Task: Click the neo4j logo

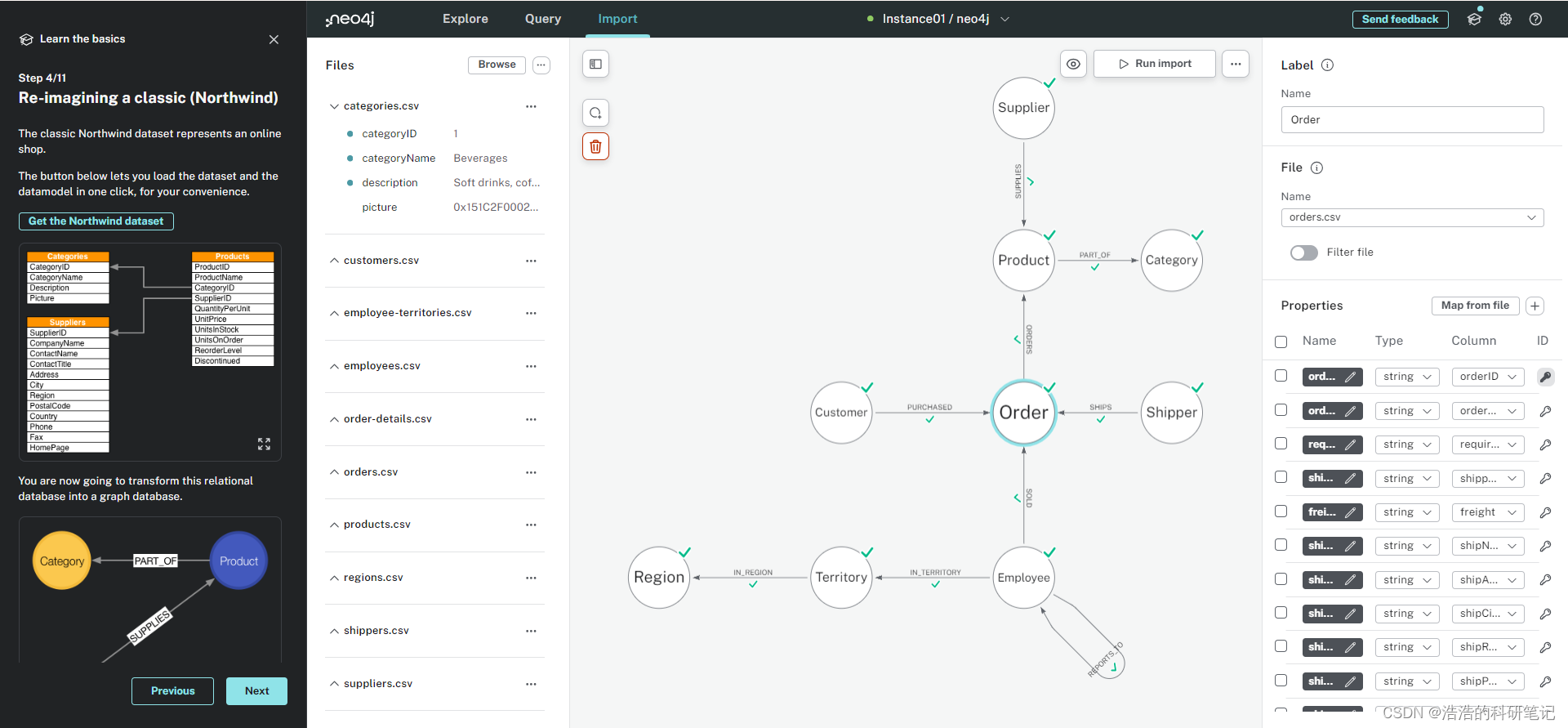Action: pyautogui.click(x=350, y=19)
